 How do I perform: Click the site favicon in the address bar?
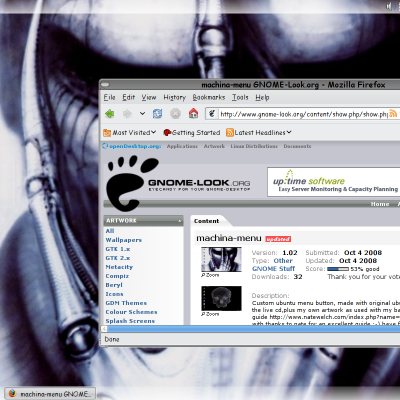pyautogui.click(x=212, y=114)
